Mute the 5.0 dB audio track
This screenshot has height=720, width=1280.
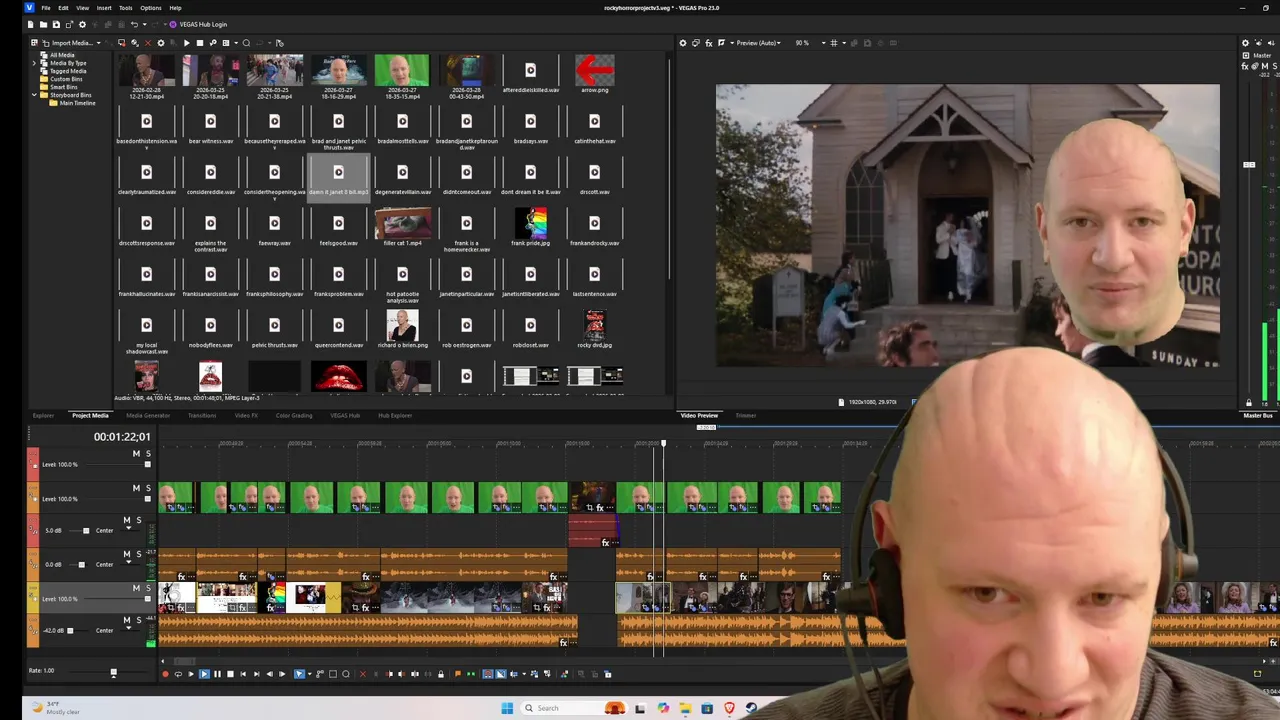tap(126, 520)
